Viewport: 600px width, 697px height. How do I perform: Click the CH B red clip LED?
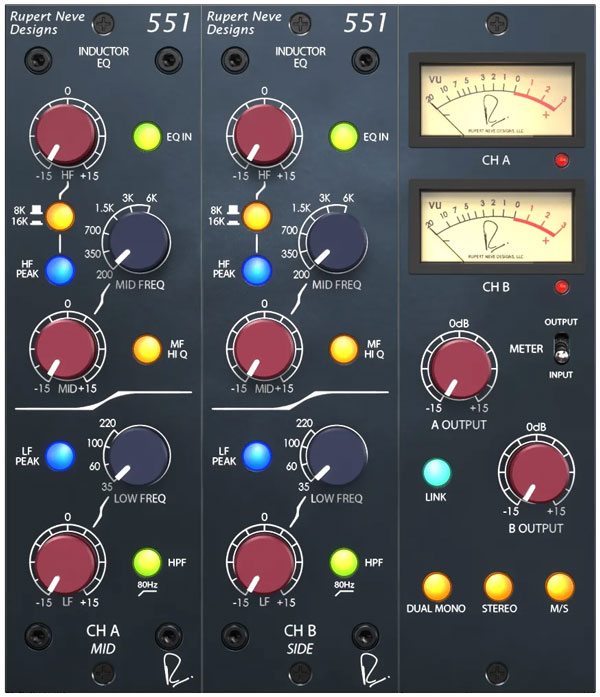pos(562,286)
